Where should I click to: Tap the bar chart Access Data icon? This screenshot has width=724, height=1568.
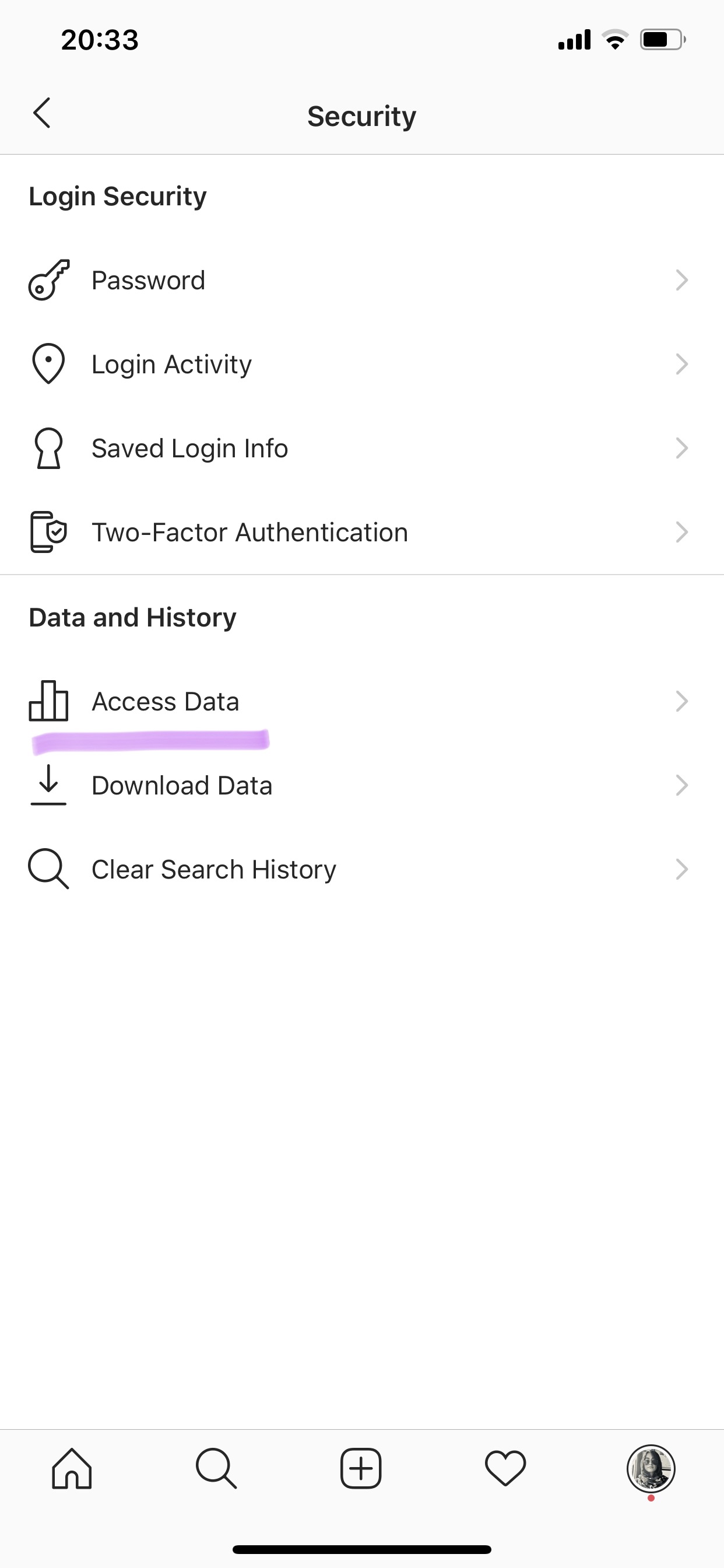[x=48, y=701]
